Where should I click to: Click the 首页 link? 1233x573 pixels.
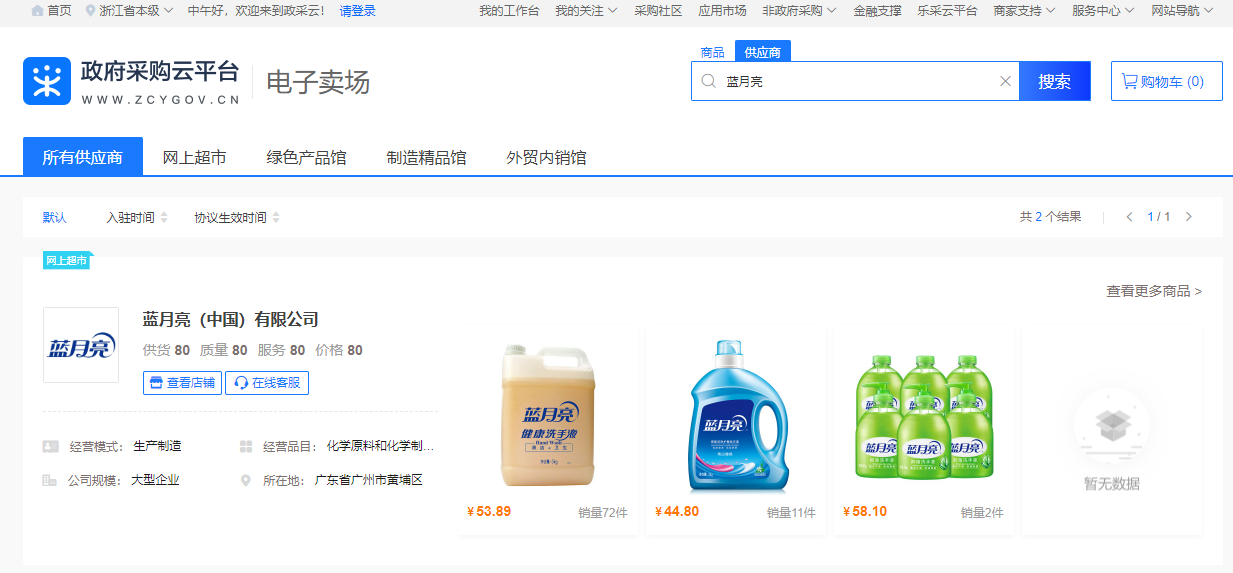tap(60, 10)
